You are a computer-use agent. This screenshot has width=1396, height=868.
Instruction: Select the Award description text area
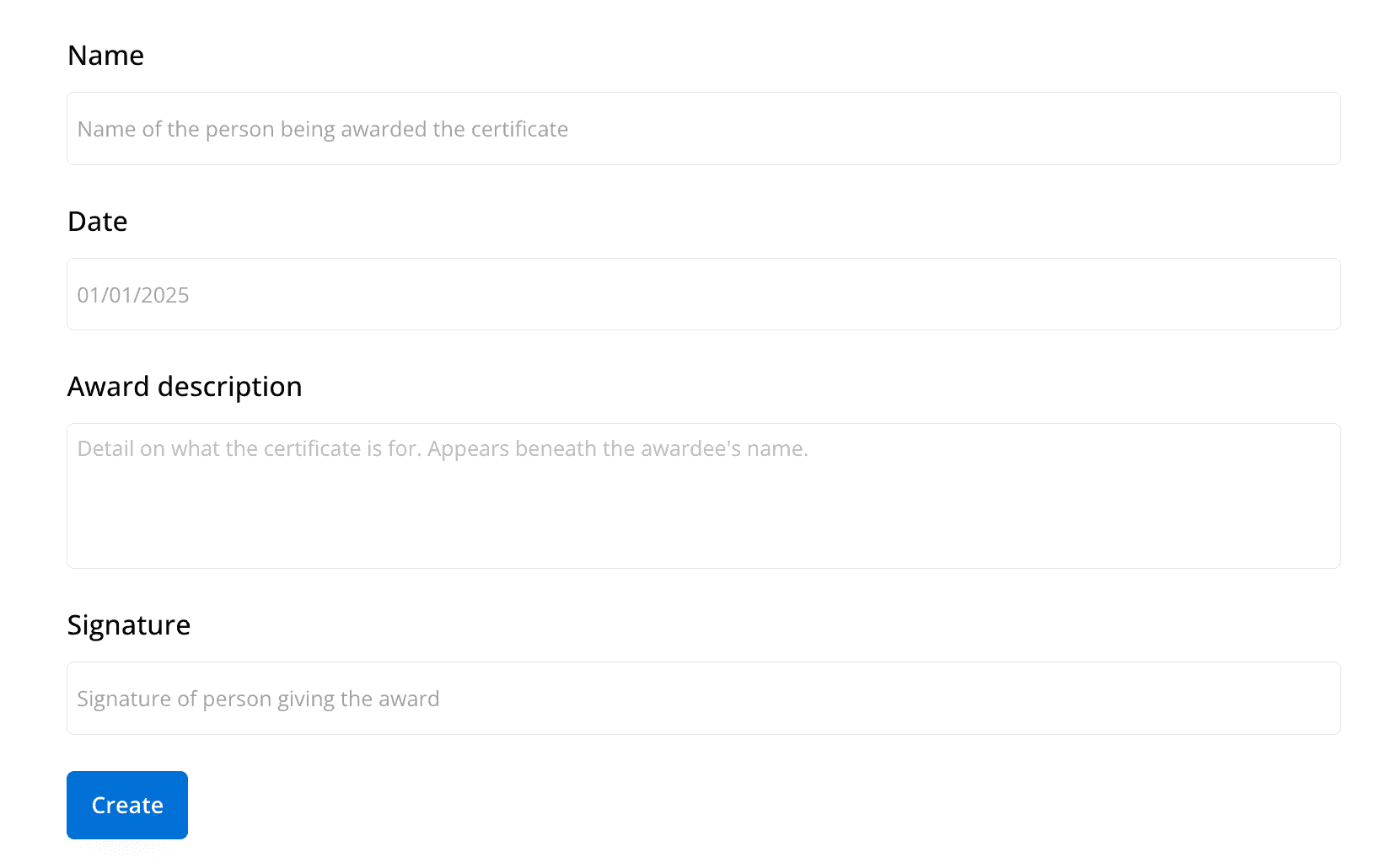click(703, 496)
